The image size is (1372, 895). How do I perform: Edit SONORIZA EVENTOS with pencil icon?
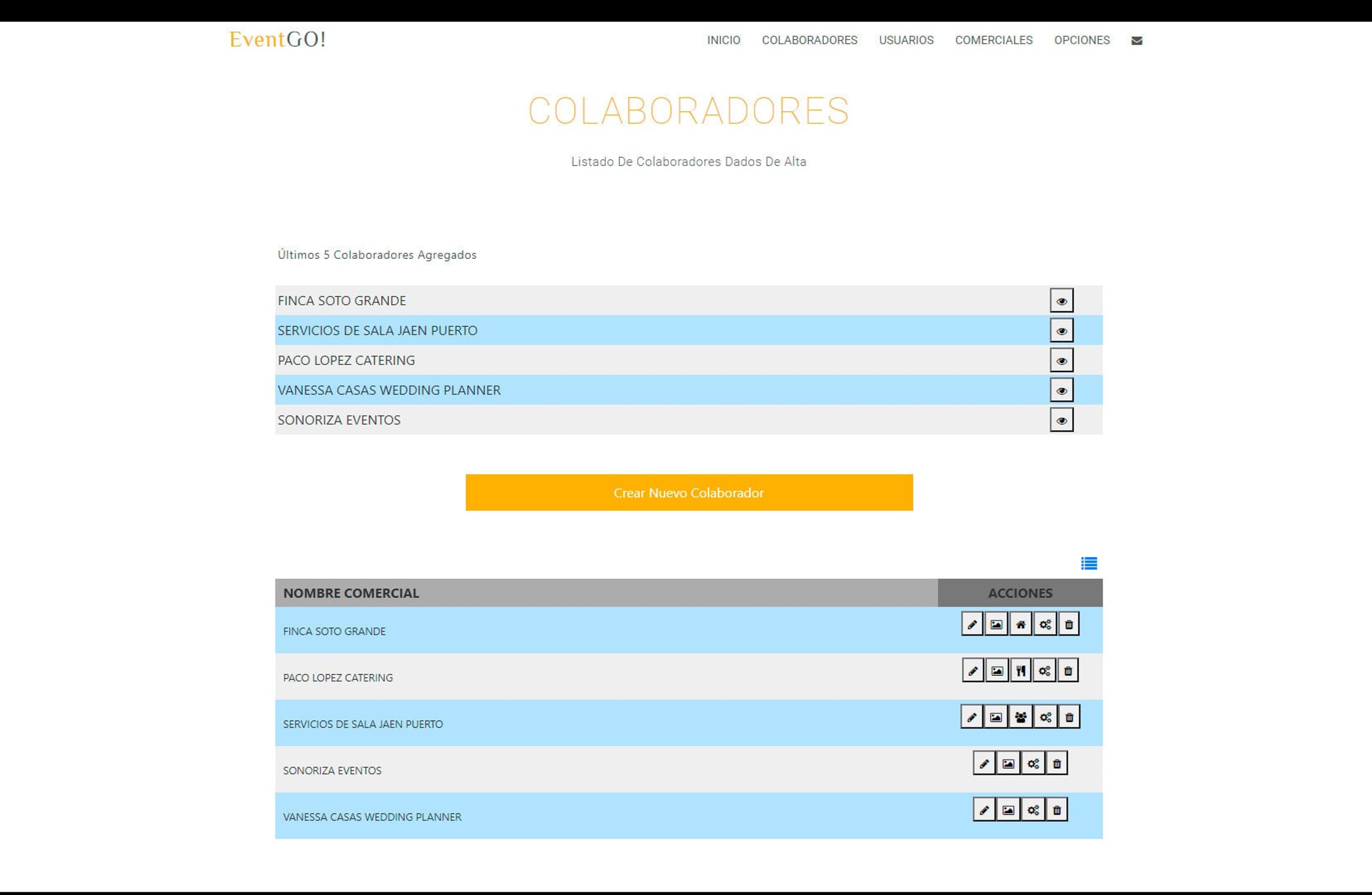click(x=984, y=763)
